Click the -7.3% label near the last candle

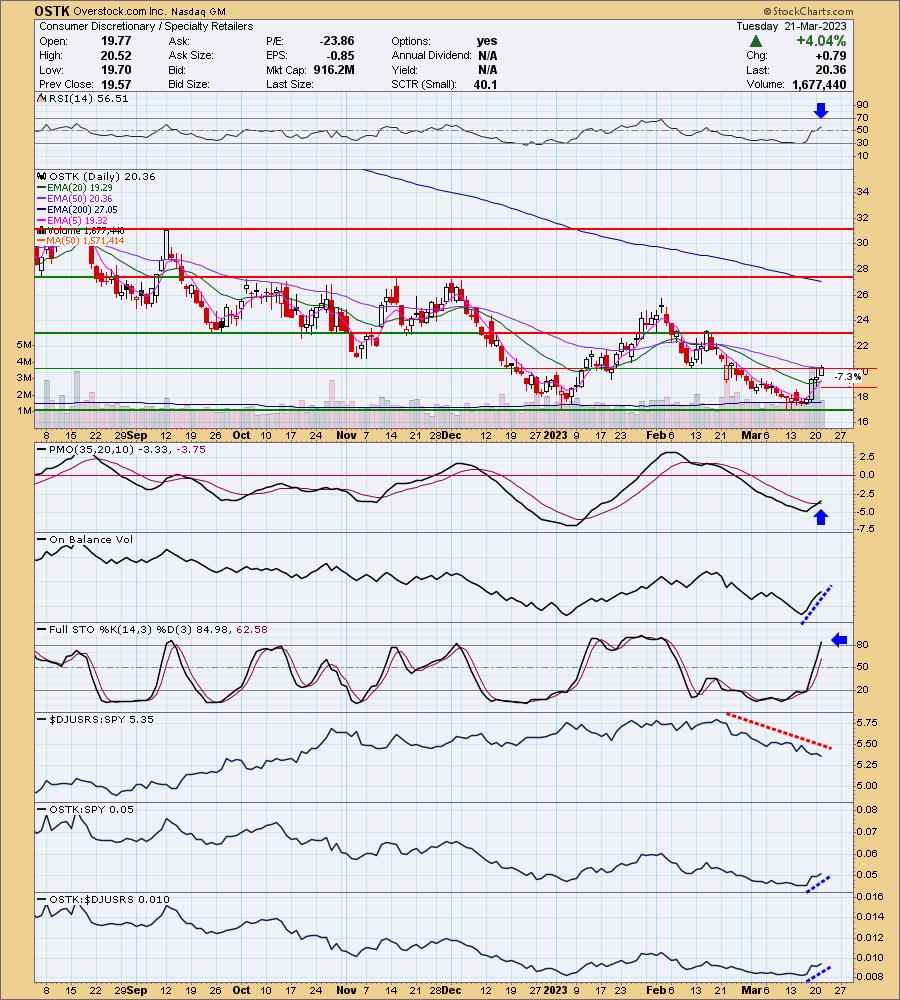tap(848, 377)
